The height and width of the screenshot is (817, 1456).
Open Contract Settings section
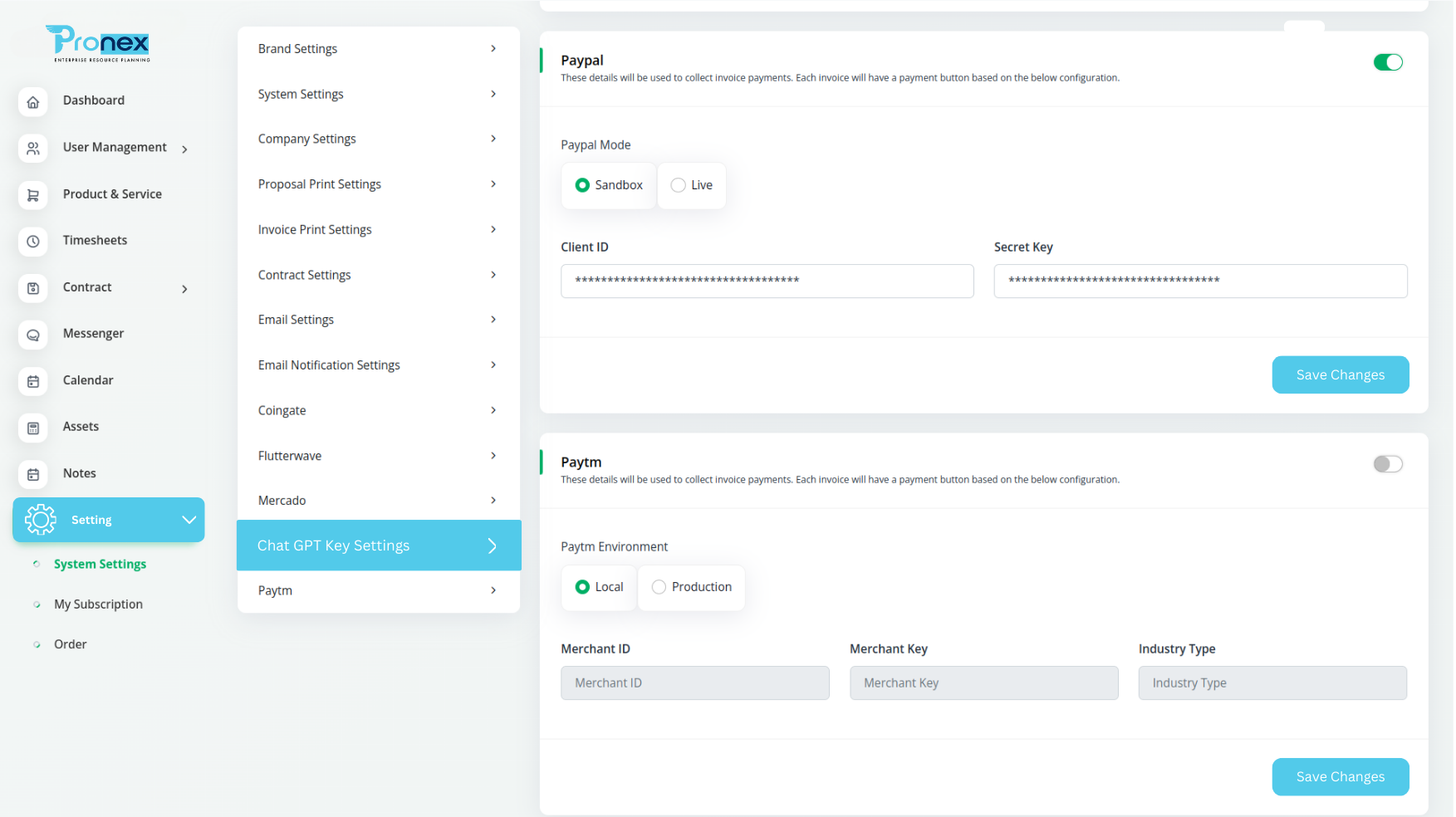pos(379,275)
